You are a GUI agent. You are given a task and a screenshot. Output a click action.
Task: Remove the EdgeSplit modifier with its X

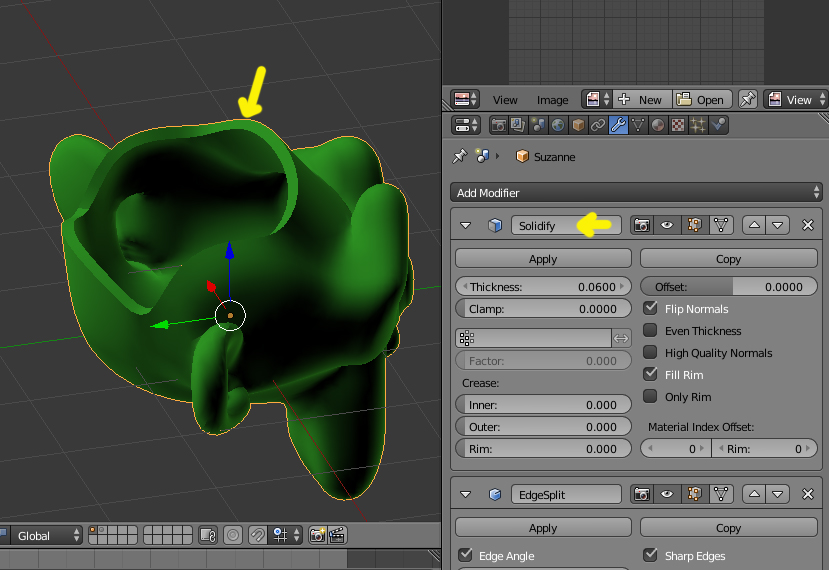pyautogui.click(x=807, y=494)
